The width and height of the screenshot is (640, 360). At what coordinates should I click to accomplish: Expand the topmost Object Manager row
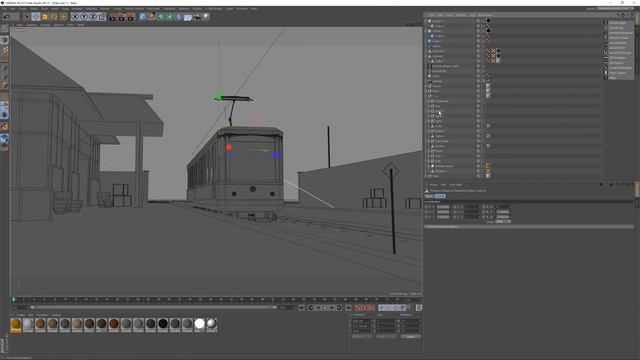coord(426,21)
